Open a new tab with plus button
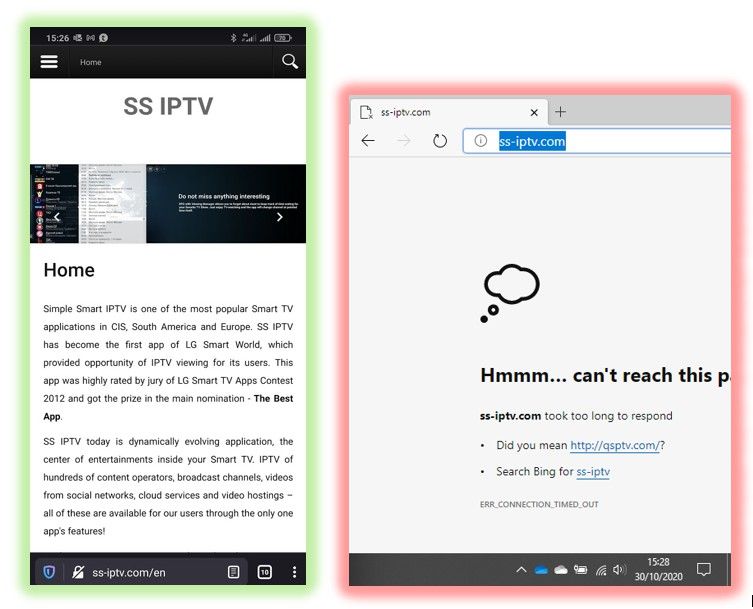 point(560,112)
